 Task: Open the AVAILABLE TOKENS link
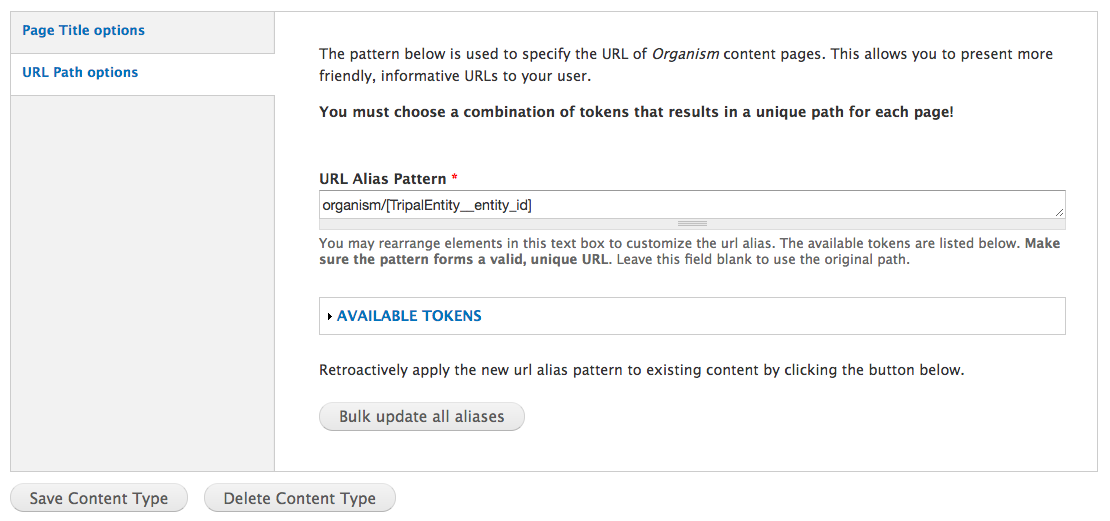(409, 316)
